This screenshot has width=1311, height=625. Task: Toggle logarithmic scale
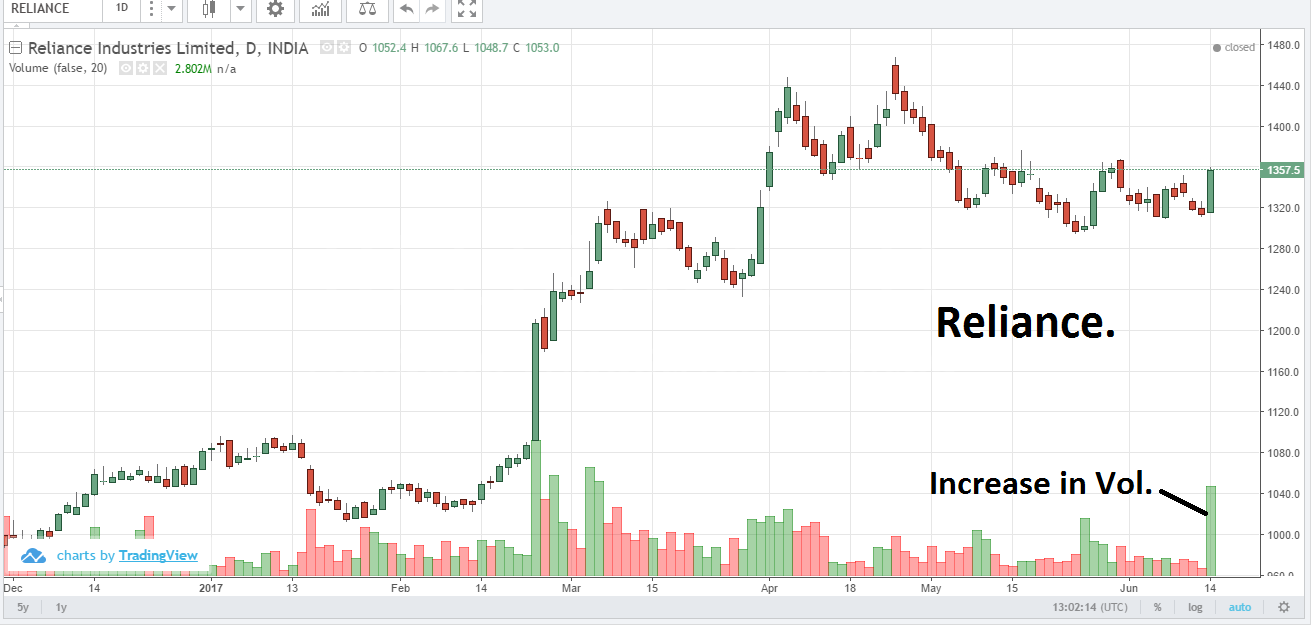click(x=1195, y=607)
